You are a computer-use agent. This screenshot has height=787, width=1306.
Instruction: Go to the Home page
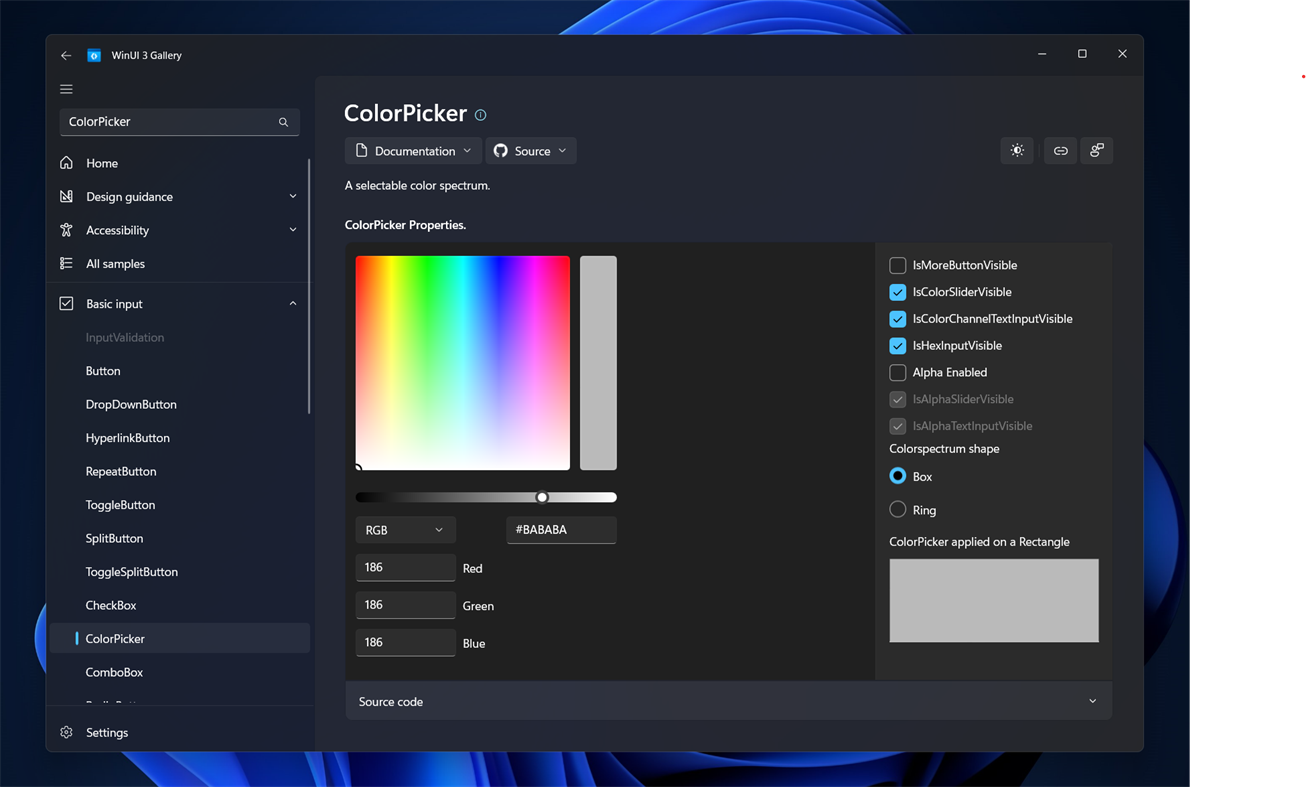click(100, 162)
